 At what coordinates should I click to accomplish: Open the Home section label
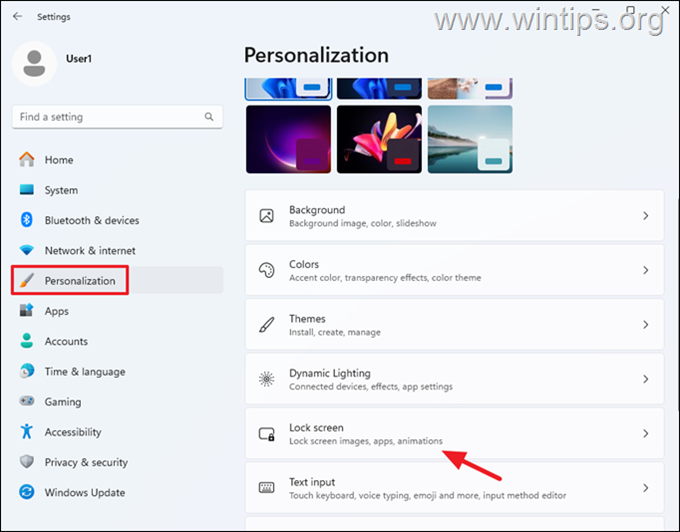[x=59, y=160]
